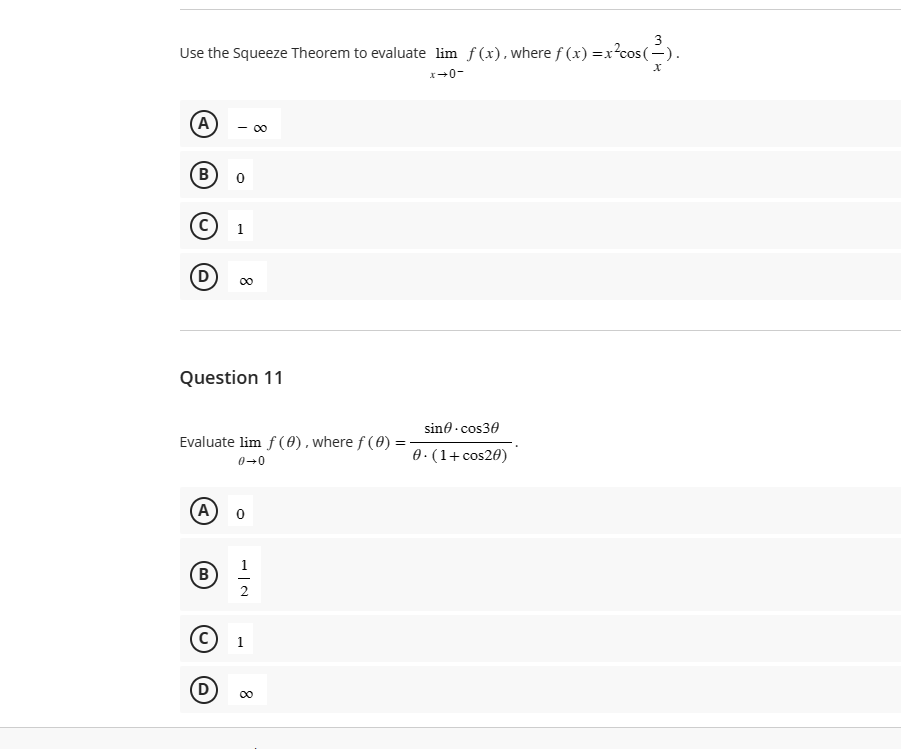Pick option D infinity in Question 11
This screenshot has height=749, width=901.
(x=203, y=690)
